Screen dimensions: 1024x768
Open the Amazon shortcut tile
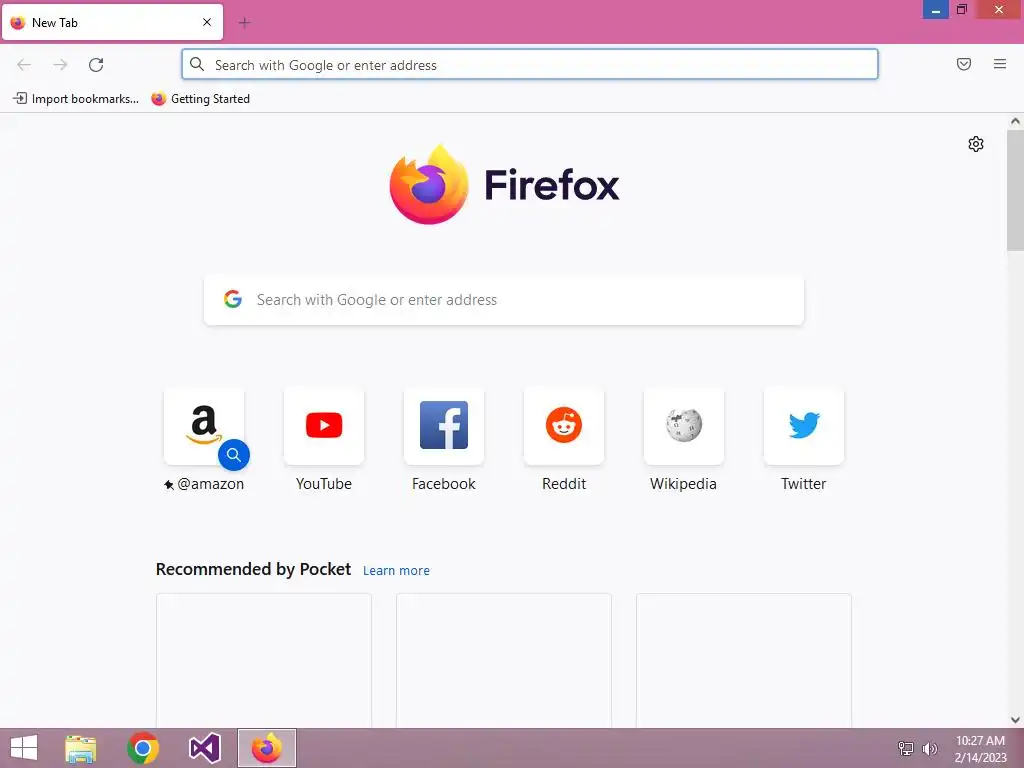(204, 426)
